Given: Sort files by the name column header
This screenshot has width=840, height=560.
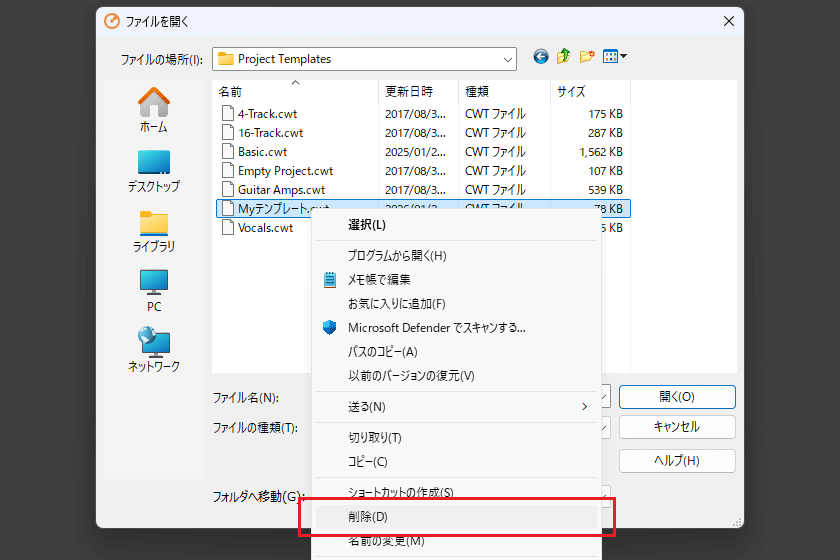Looking at the screenshot, I should pos(294,91).
